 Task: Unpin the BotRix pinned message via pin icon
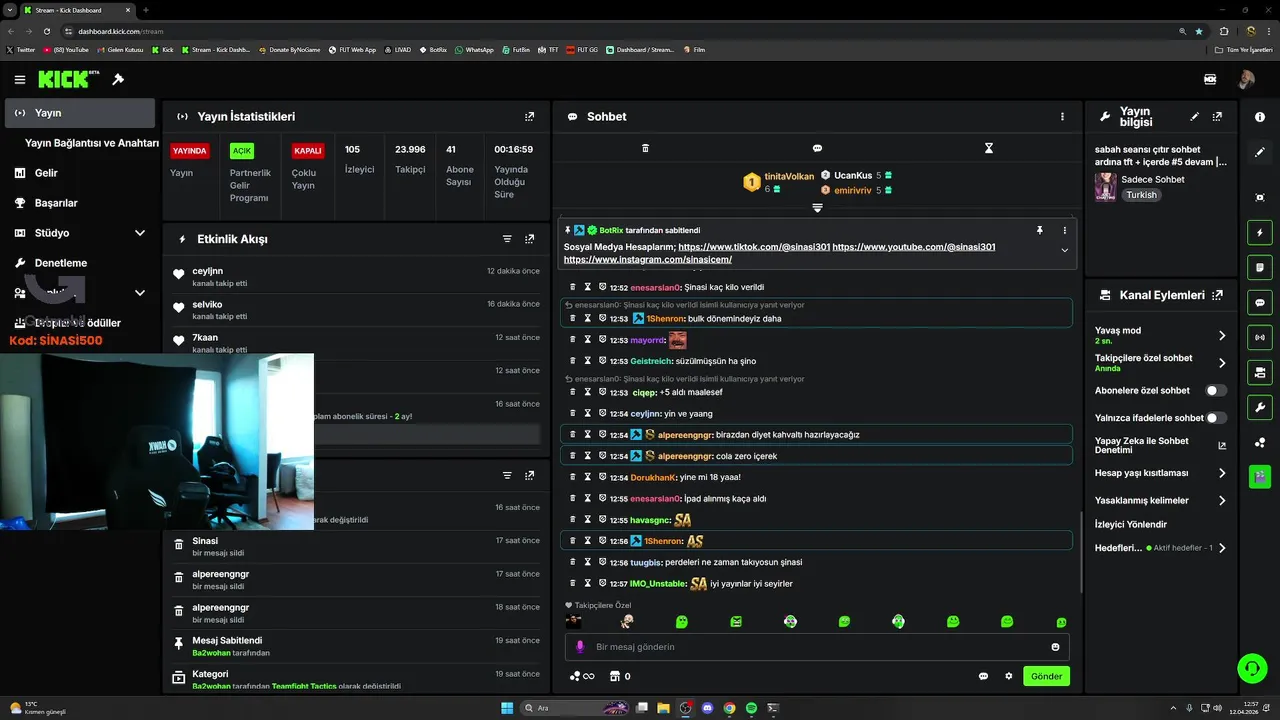(1040, 230)
